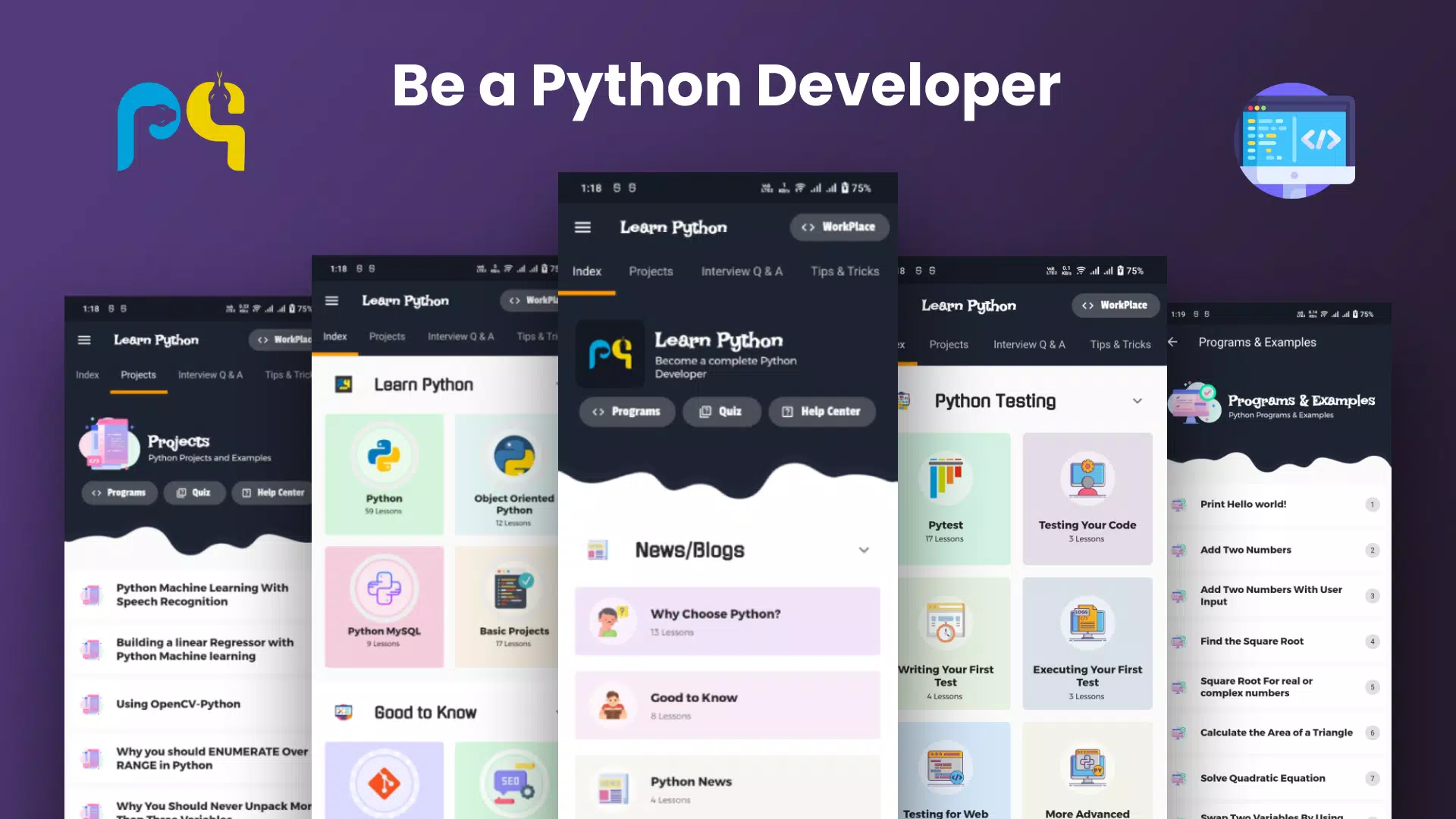The width and height of the screenshot is (1456, 819).
Task: Open Calculate the Area of a Triangle
Action: coord(1279,733)
